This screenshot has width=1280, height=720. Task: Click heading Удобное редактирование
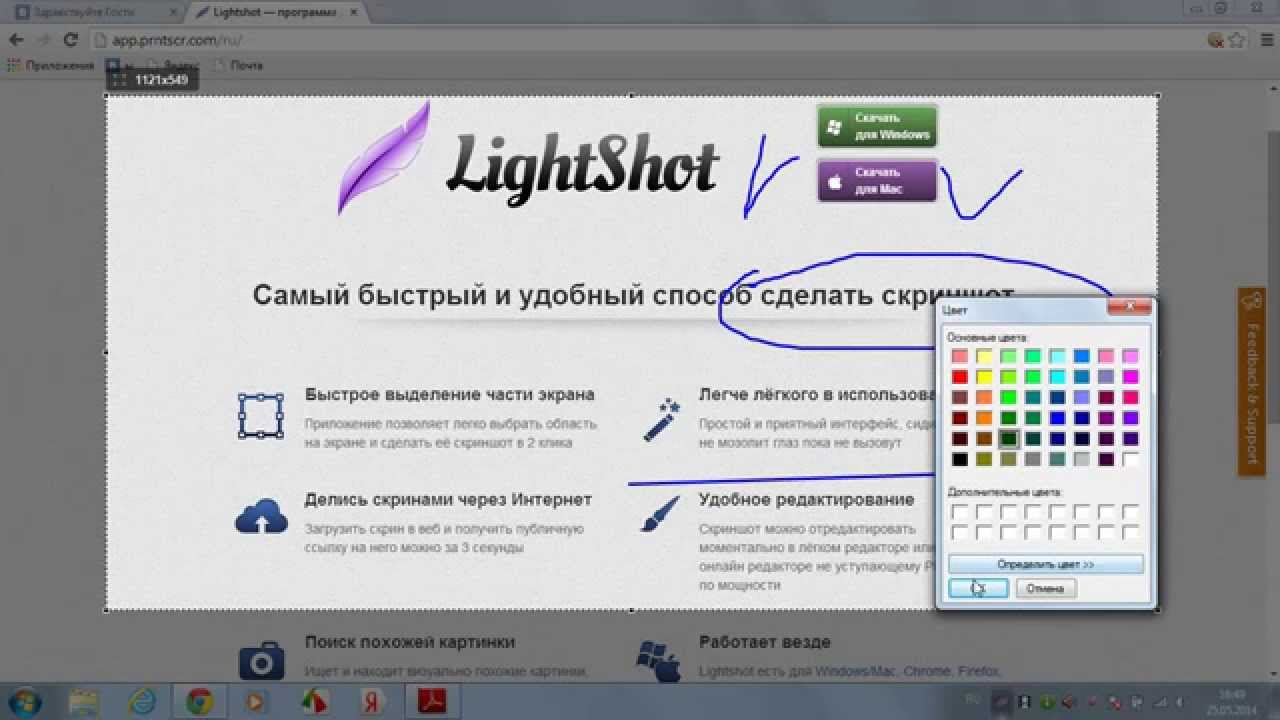[807, 499]
